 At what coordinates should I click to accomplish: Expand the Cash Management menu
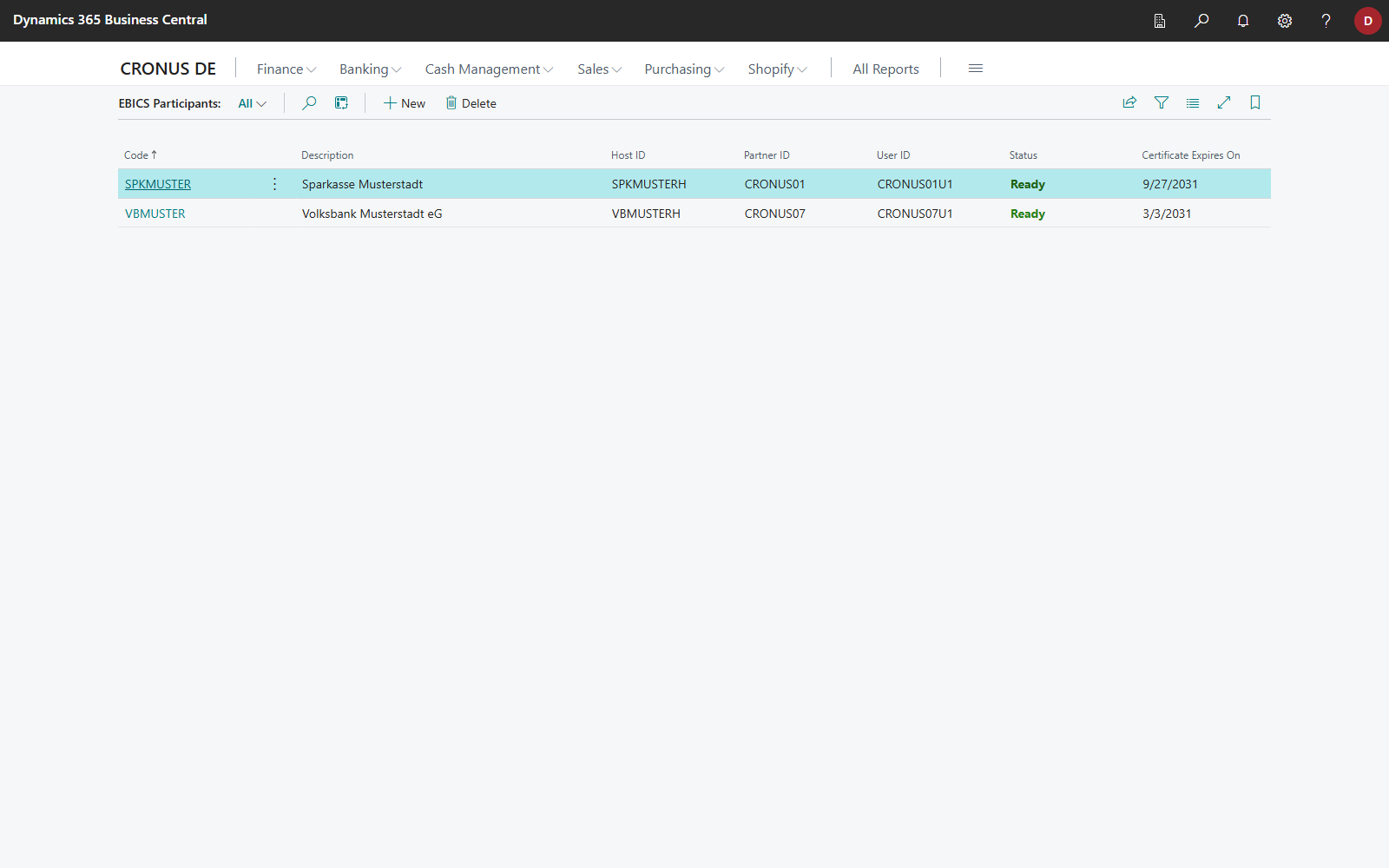489,69
